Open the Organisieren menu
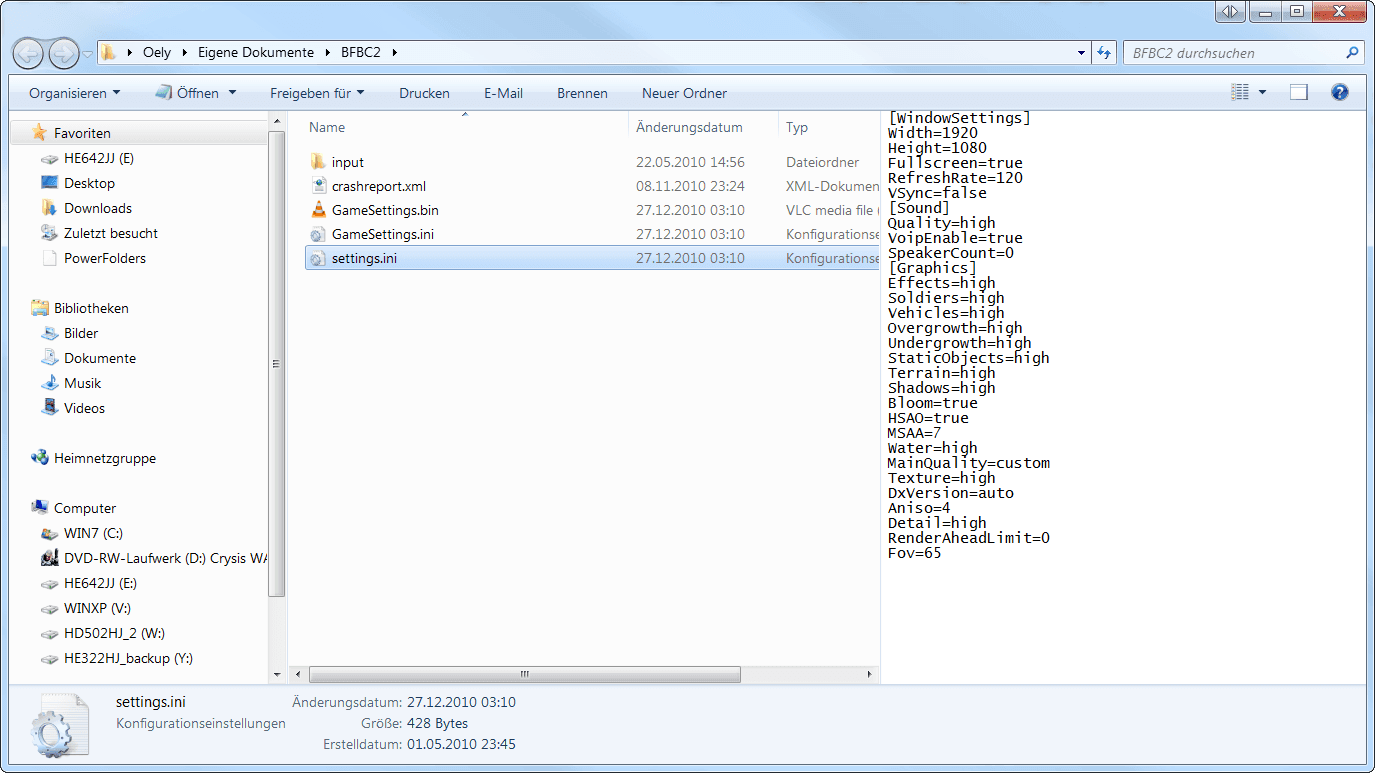 pyautogui.click(x=74, y=93)
